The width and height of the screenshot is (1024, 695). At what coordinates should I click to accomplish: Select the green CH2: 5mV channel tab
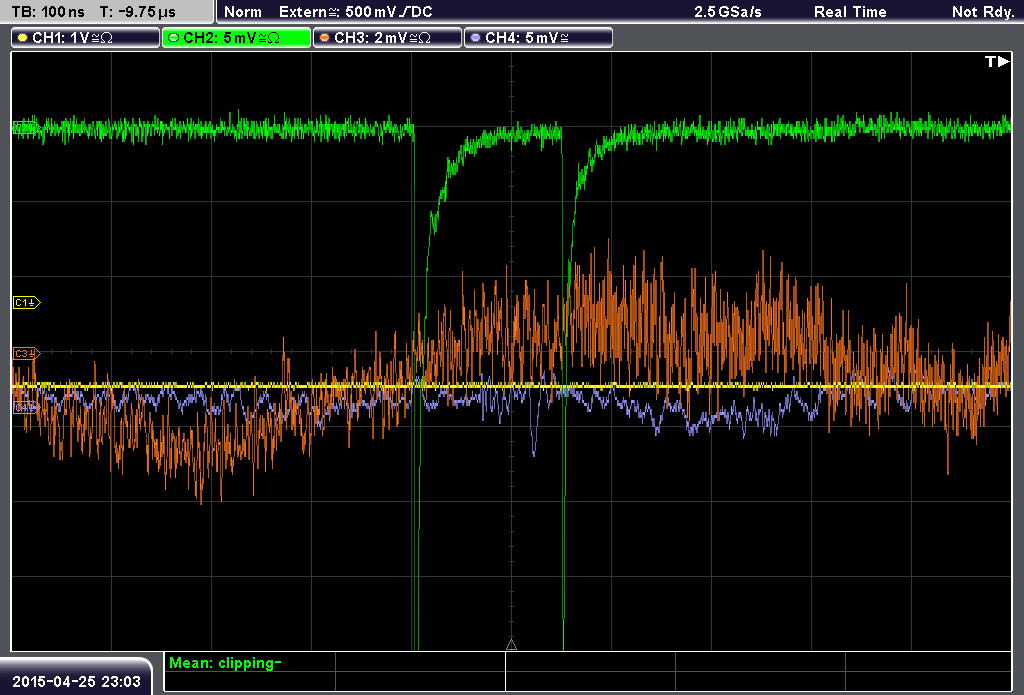pyautogui.click(x=236, y=38)
